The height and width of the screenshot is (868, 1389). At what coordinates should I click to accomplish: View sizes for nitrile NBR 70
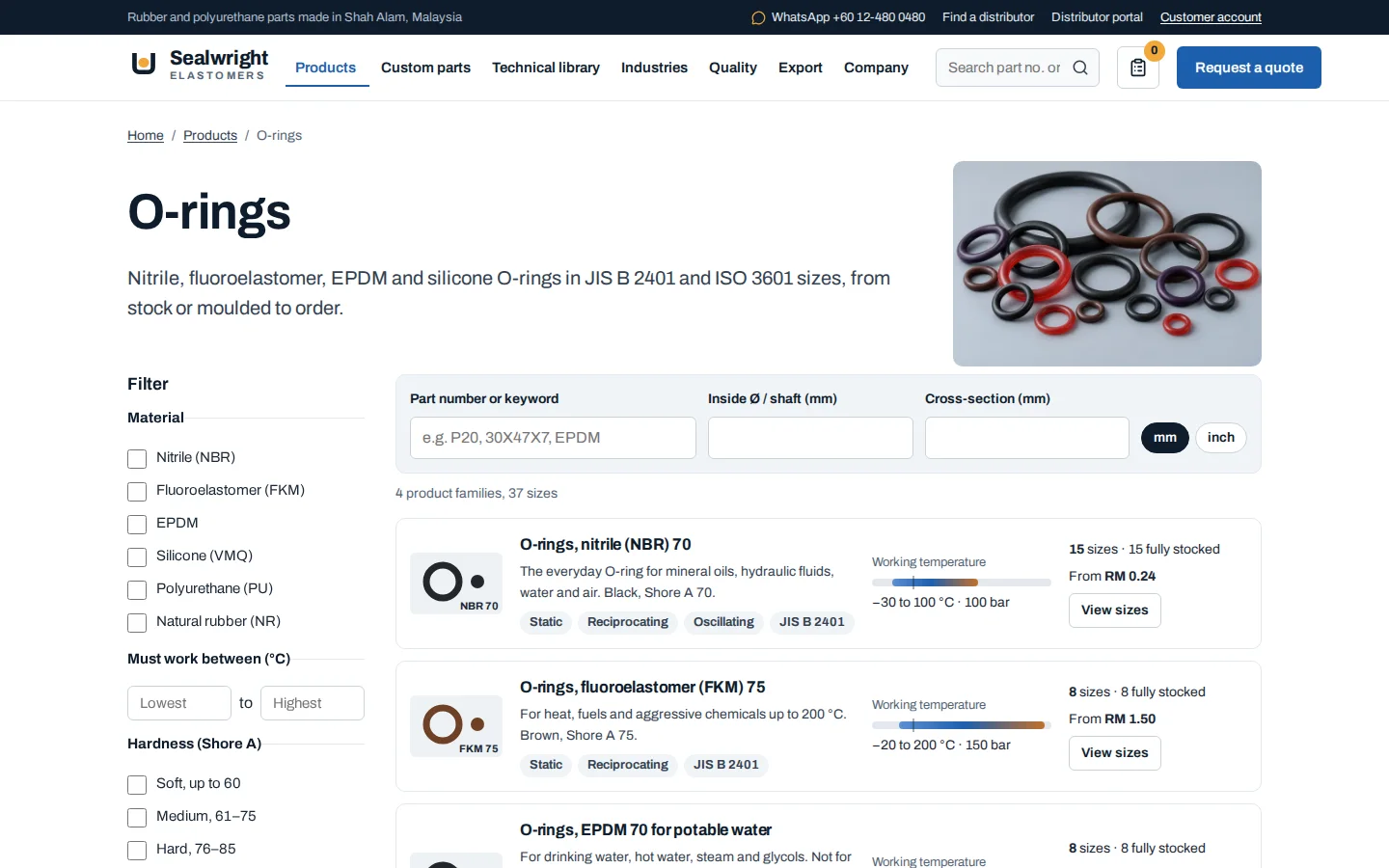tap(1115, 610)
